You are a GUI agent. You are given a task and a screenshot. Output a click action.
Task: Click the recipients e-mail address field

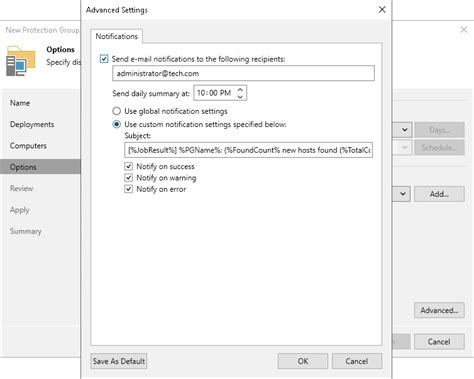click(243, 73)
